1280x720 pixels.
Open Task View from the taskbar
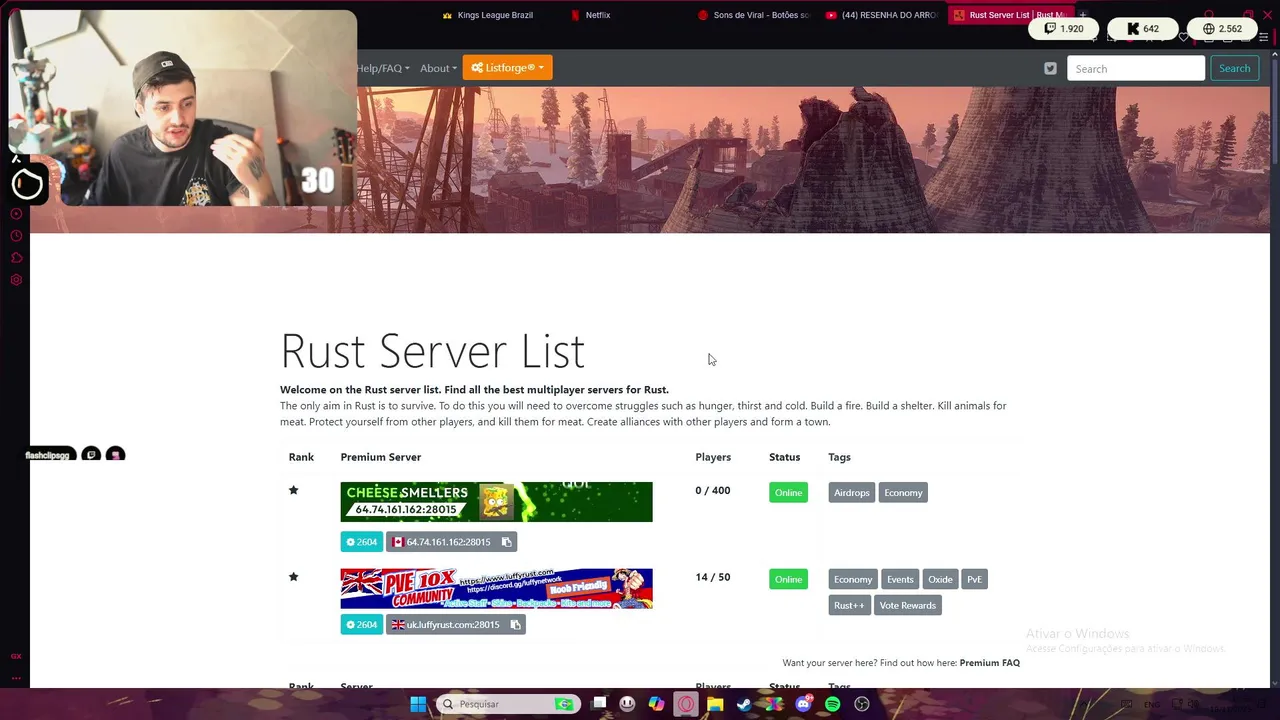pos(598,704)
